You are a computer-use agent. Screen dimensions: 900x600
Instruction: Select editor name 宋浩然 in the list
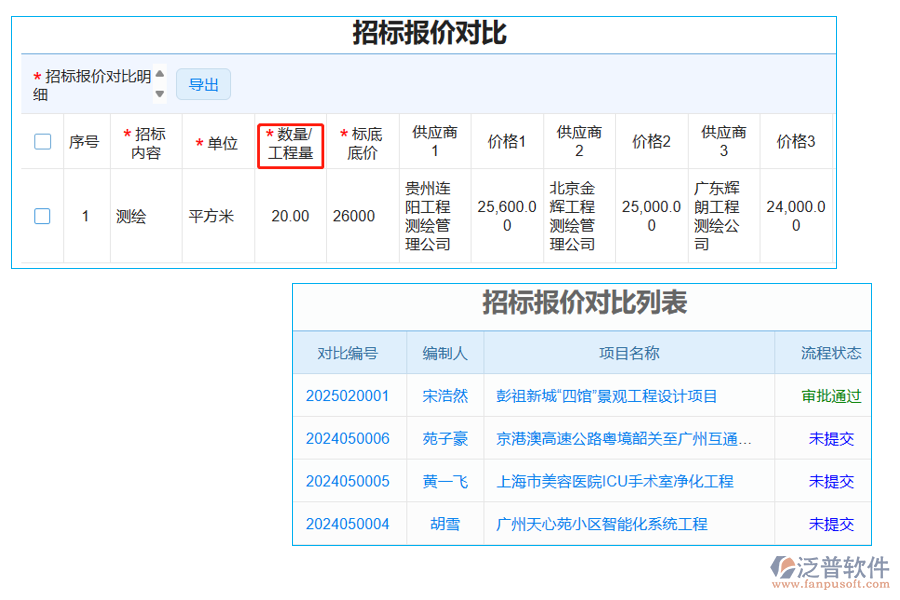tap(444, 395)
